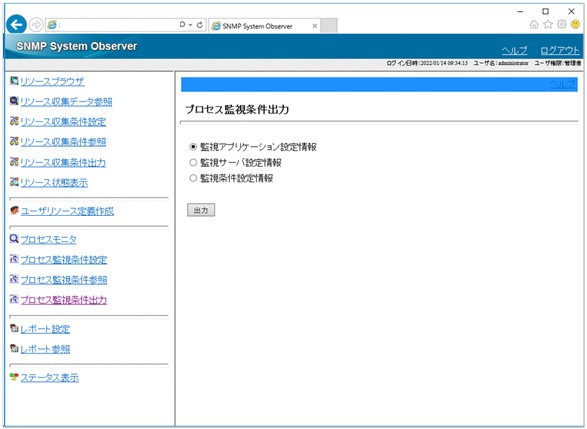Image resolution: width=587 pixels, height=429 pixels.
Task: Select 監視条件設定情報 radio button
Action: pos(193,178)
